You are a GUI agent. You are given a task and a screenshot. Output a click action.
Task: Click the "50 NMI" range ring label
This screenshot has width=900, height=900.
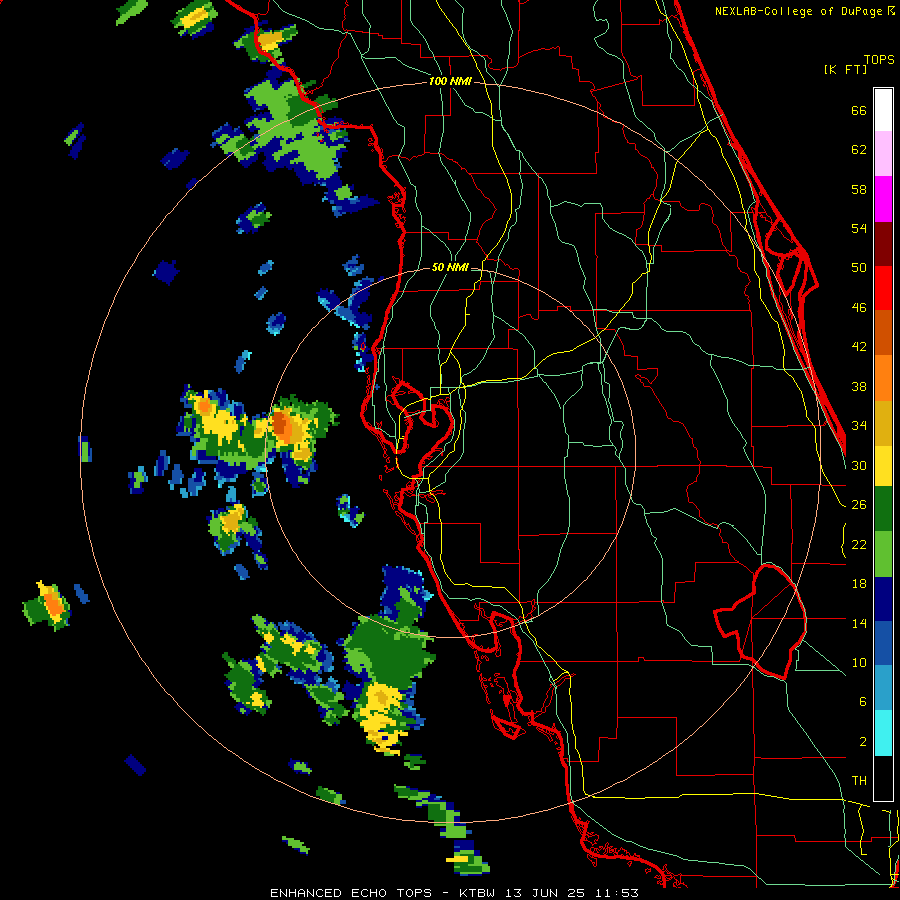(x=449, y=267)
